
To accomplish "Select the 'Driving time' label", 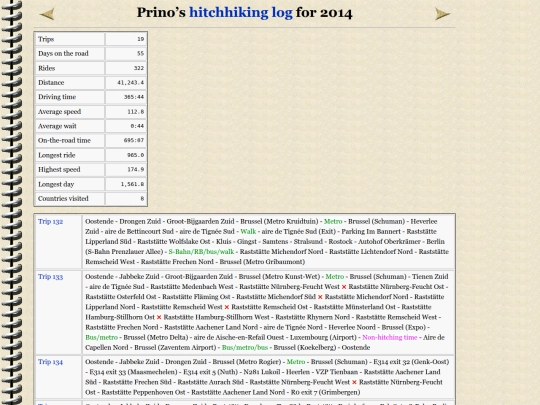I will tap(57, 97).
